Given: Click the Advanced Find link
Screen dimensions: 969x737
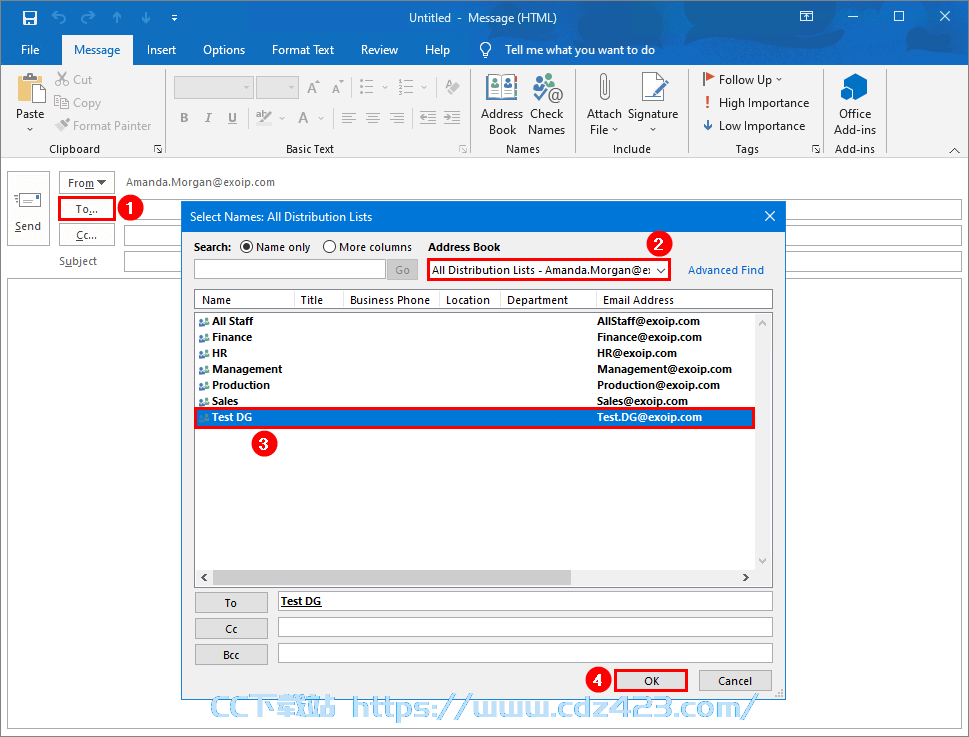Looking at the screenshot, I should [x=726, y=270].
